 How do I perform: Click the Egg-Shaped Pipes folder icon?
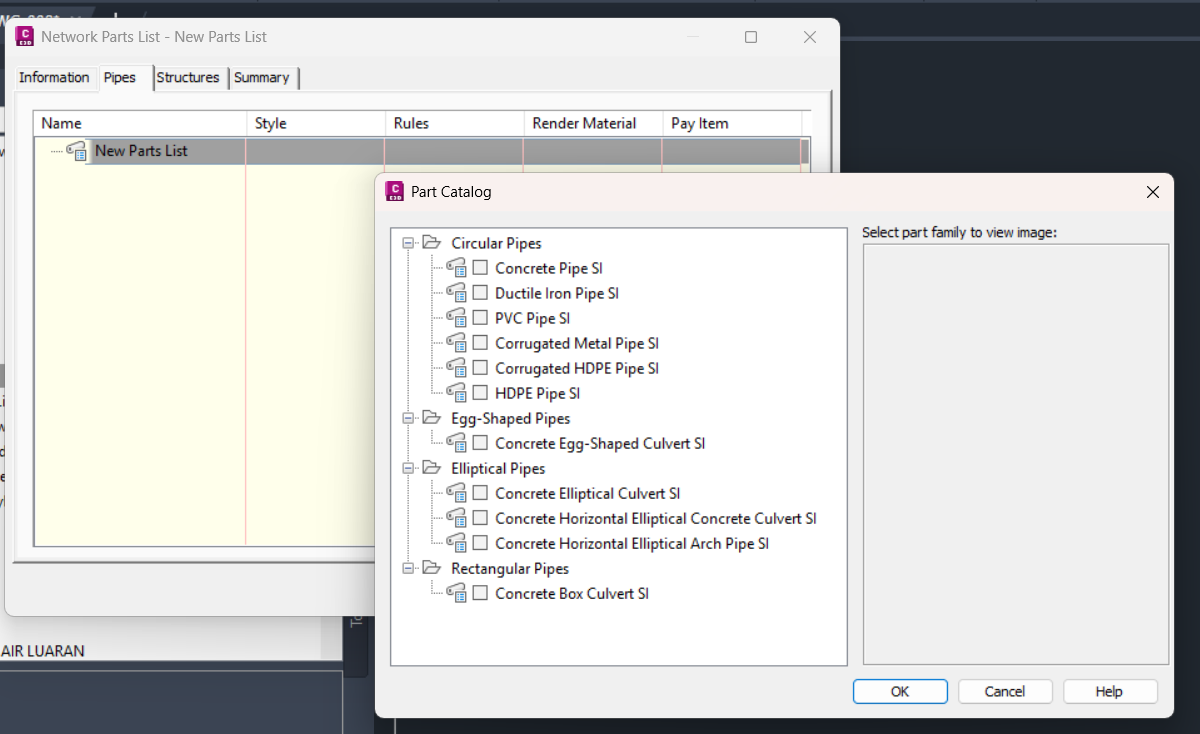click(431, 418)
